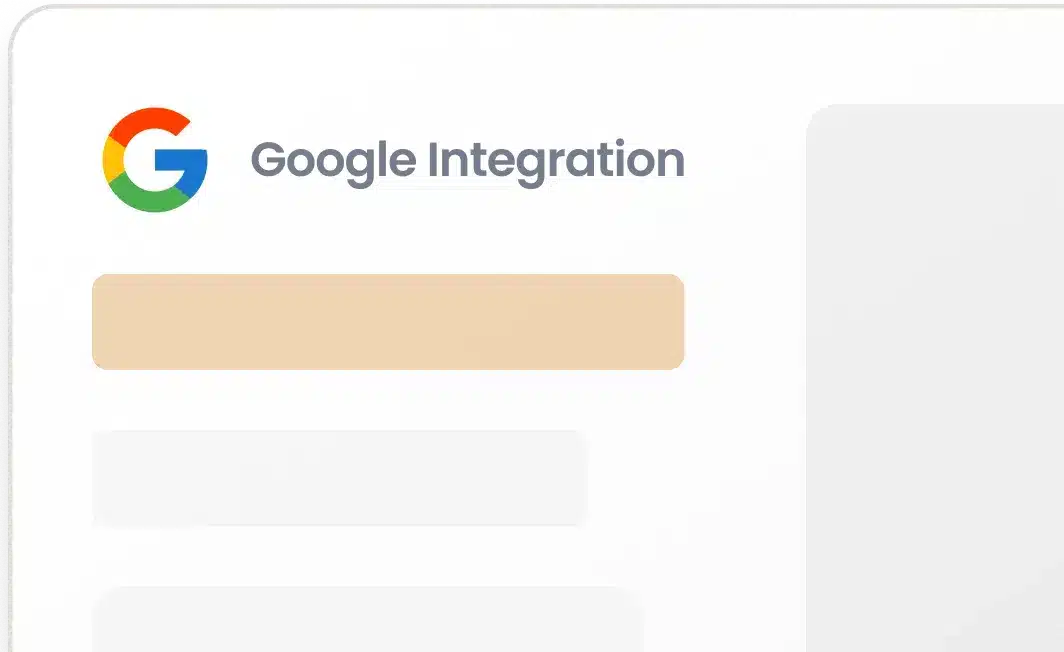The width and height of the screenshot is (1064, 652).
Task: Click the Google G logo
Action: [155, 159]
